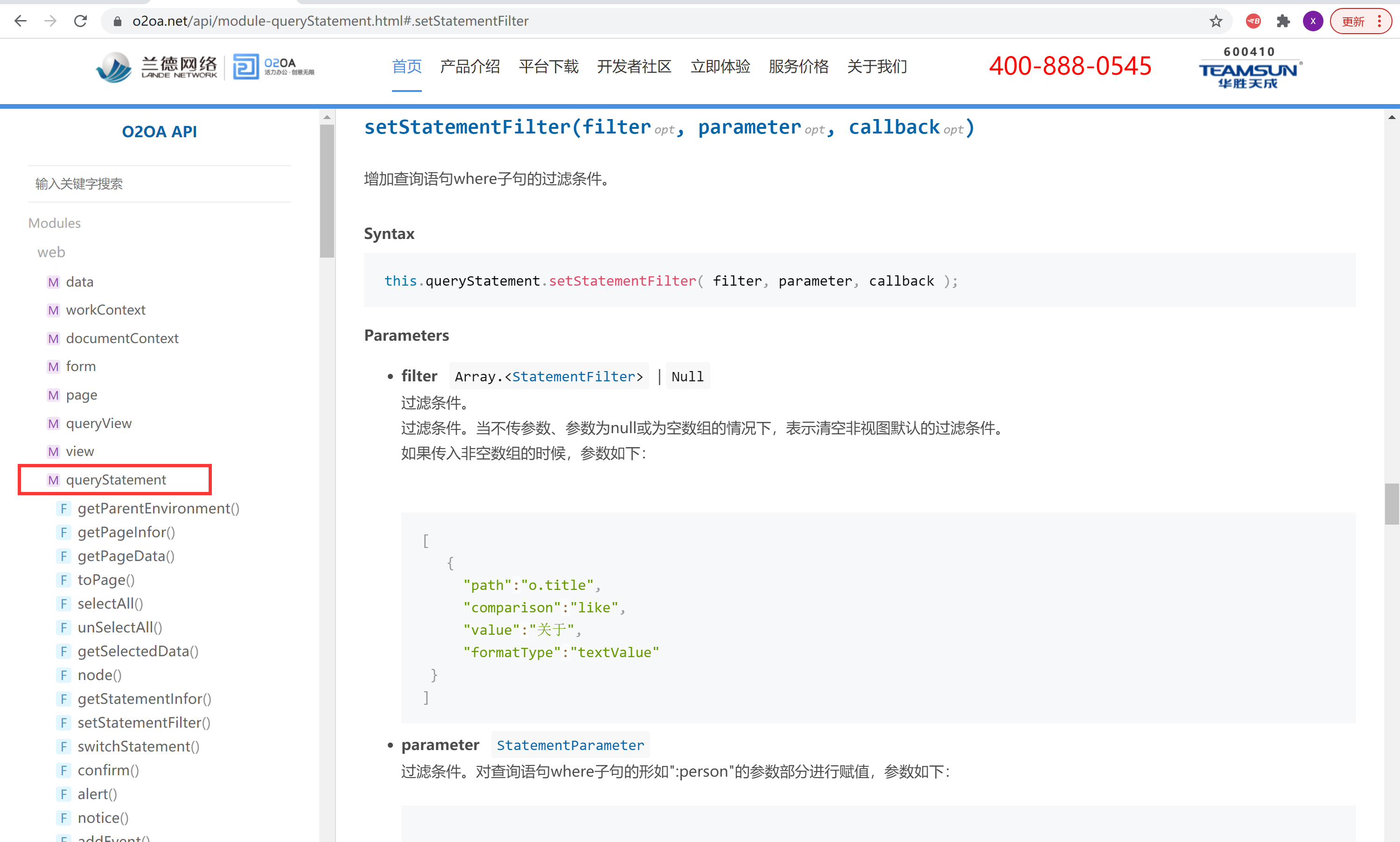
Task: Expand the web modules group
Action: [x=51, y=252]
